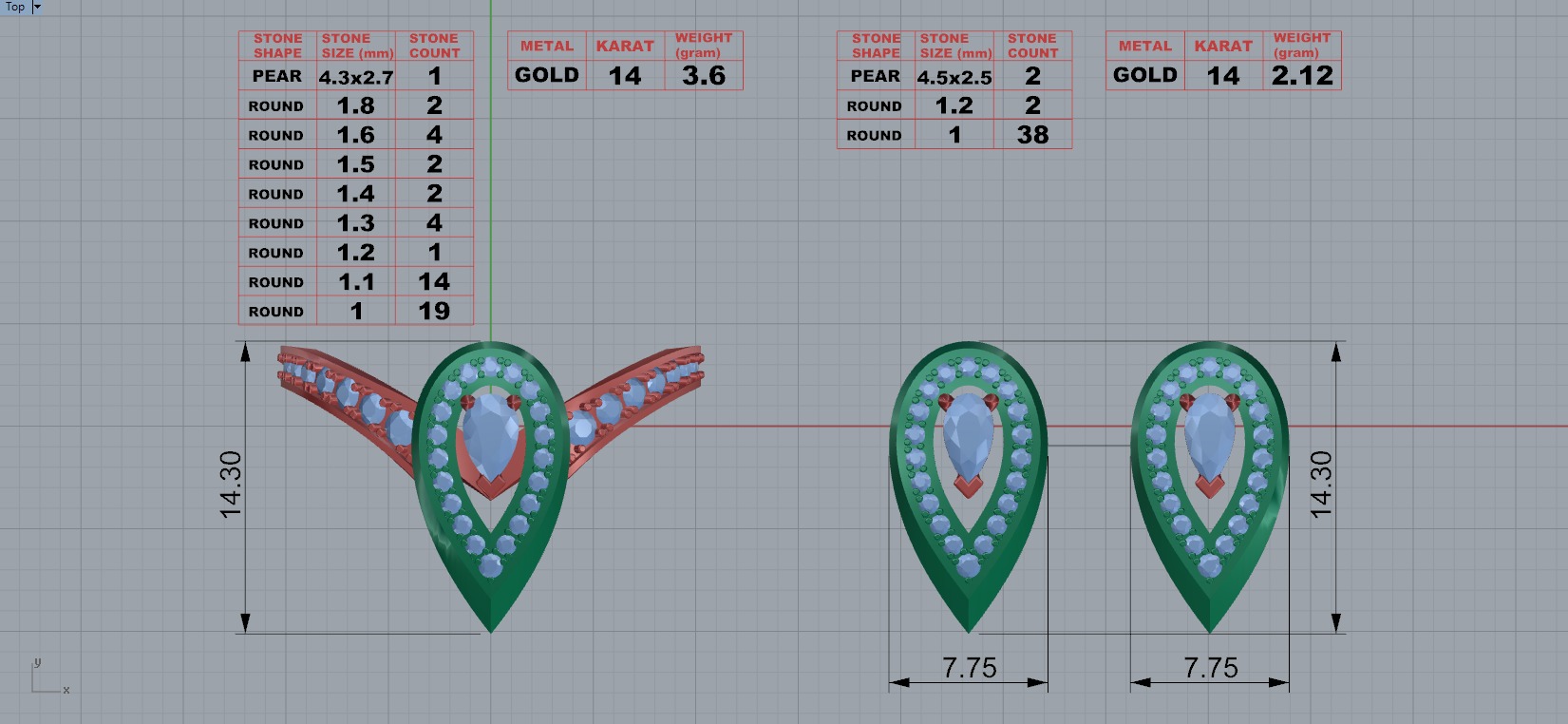
Task: Select the 7.75 dimension under the right earring
Action: click(x=1211, y=668)
